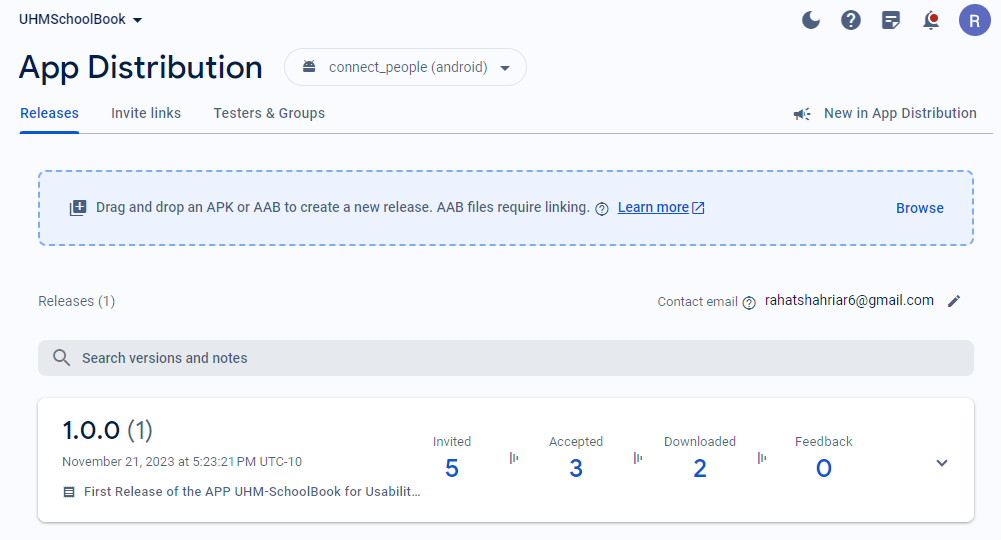Switch to the Testers & Groups tab
Screen dimensions: 1001x540
[269, 113]
